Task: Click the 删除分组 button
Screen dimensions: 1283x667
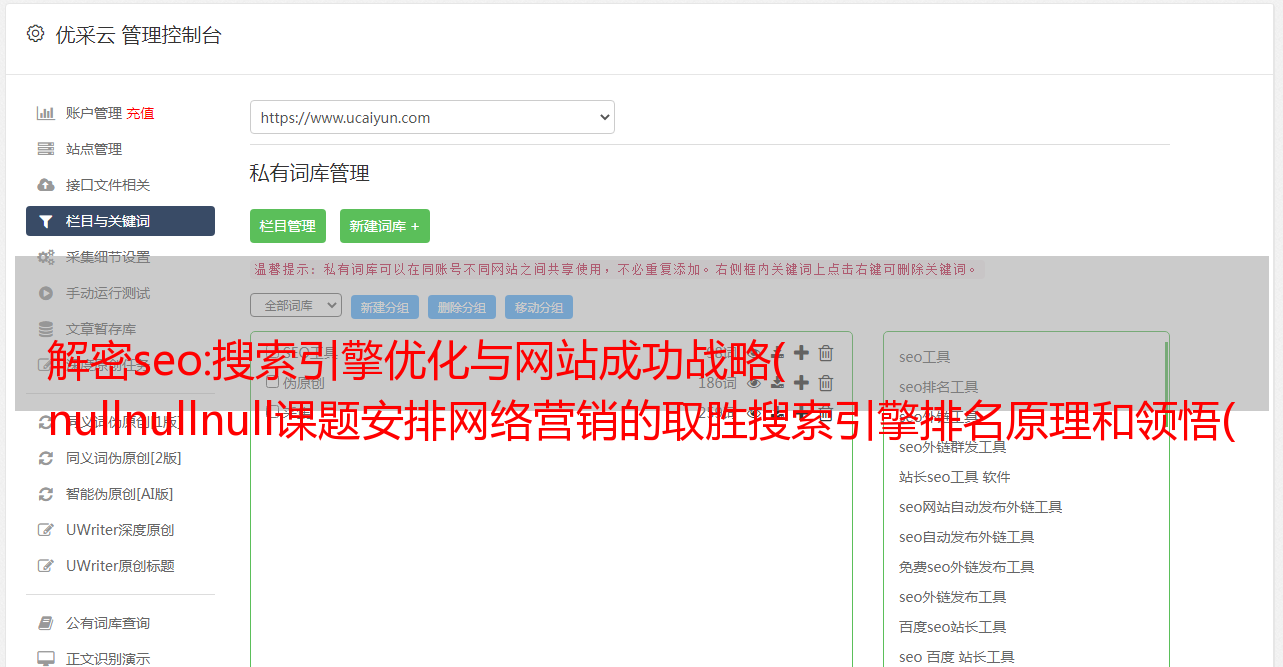Action: click(x=462, y=307)
